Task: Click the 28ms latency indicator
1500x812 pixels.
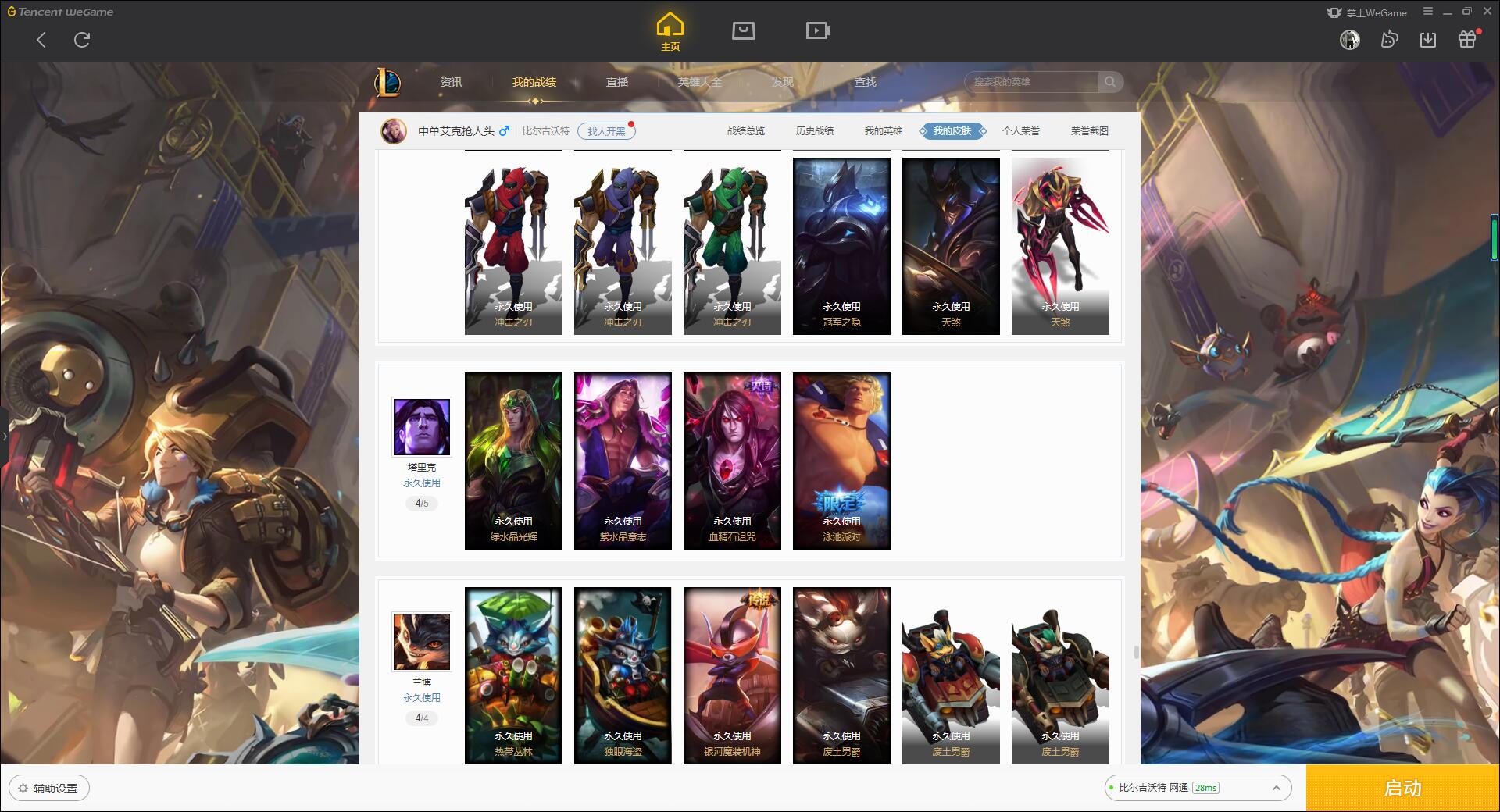Action: (x=1206, y=788)
